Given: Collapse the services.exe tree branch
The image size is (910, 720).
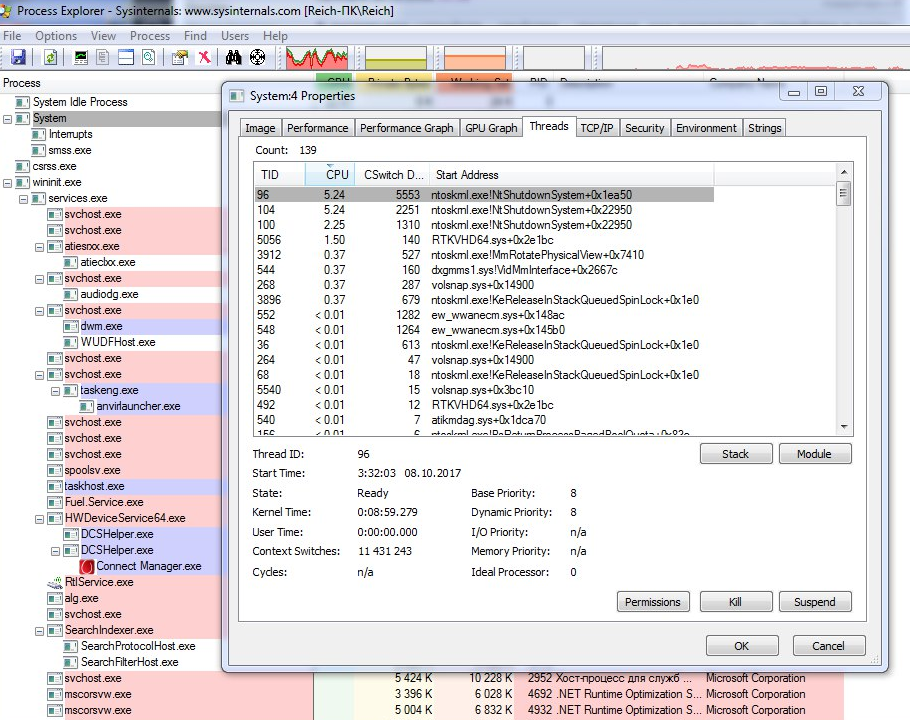Looking at the screenshot, I should [25, 198].
